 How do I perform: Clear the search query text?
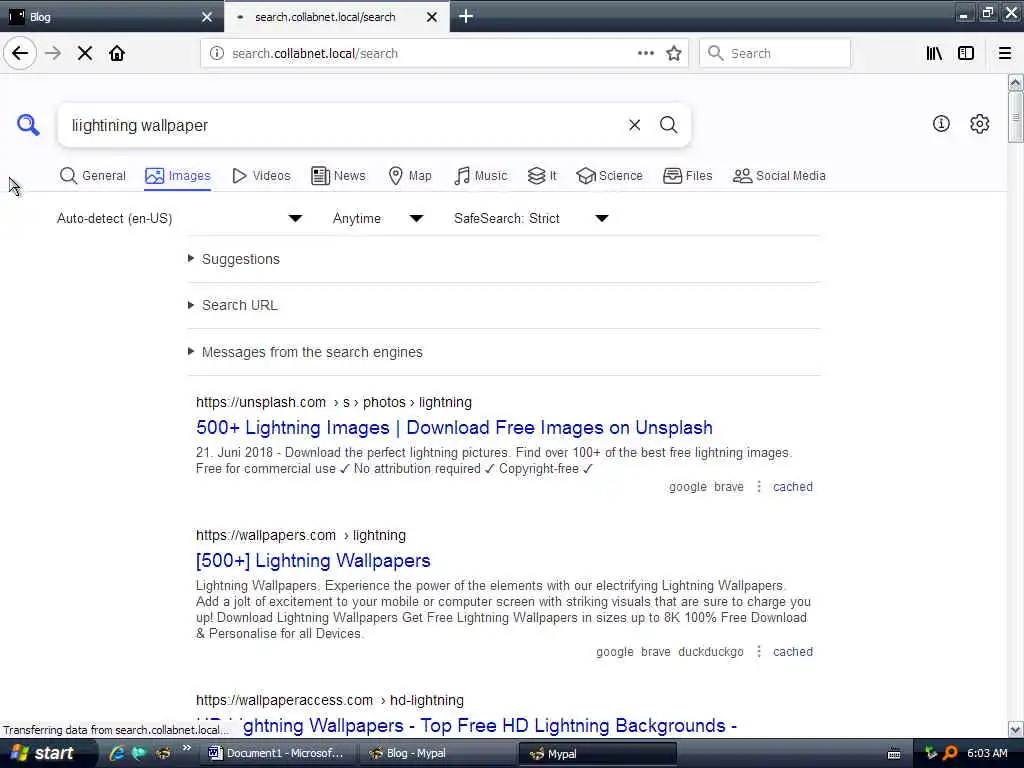coord(635,125)
